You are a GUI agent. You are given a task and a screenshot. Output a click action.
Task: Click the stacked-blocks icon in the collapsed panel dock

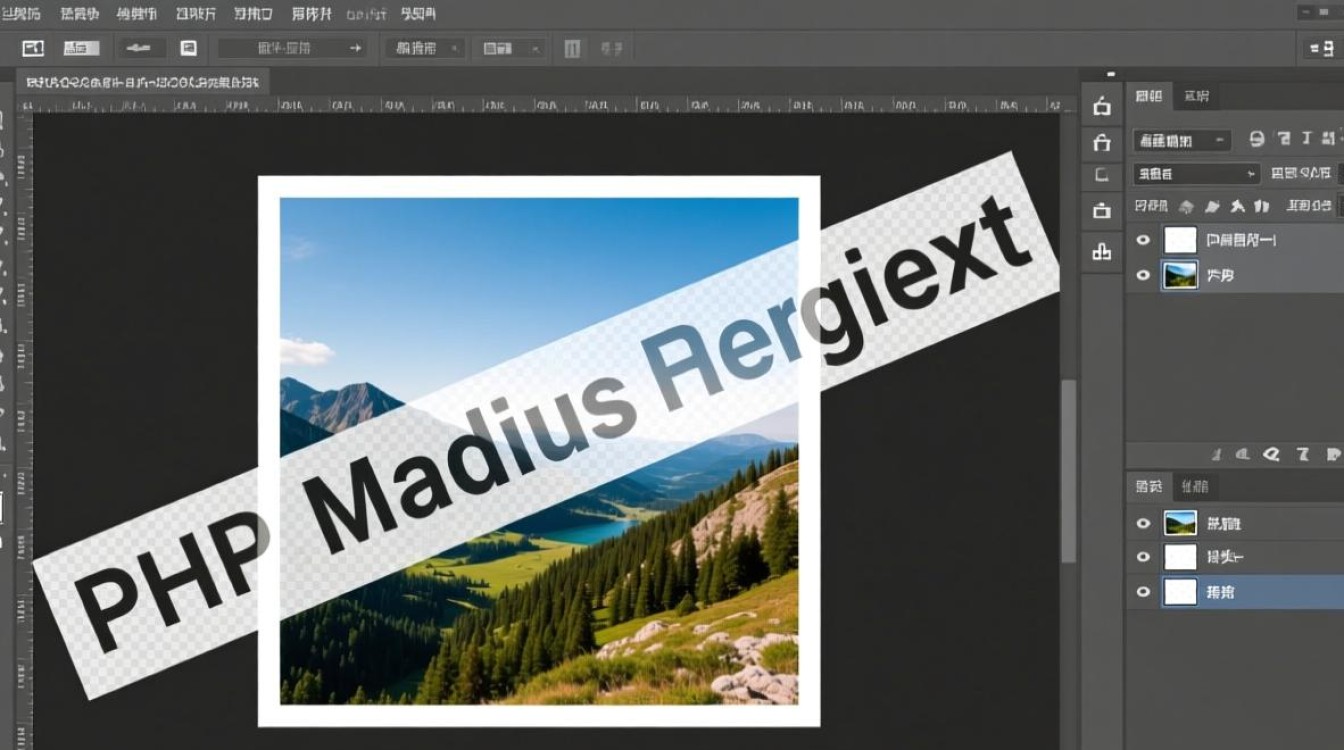click(x=1102, y=251)
